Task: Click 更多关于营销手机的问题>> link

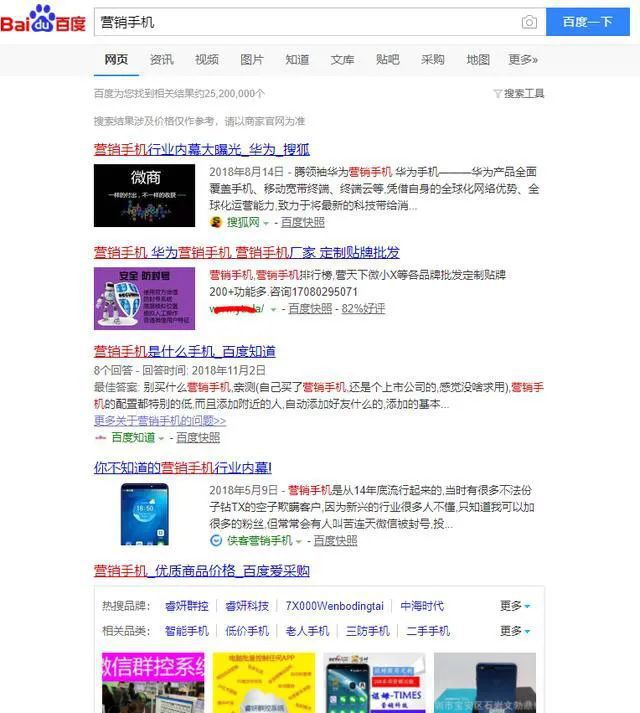Action: (160, 421)
